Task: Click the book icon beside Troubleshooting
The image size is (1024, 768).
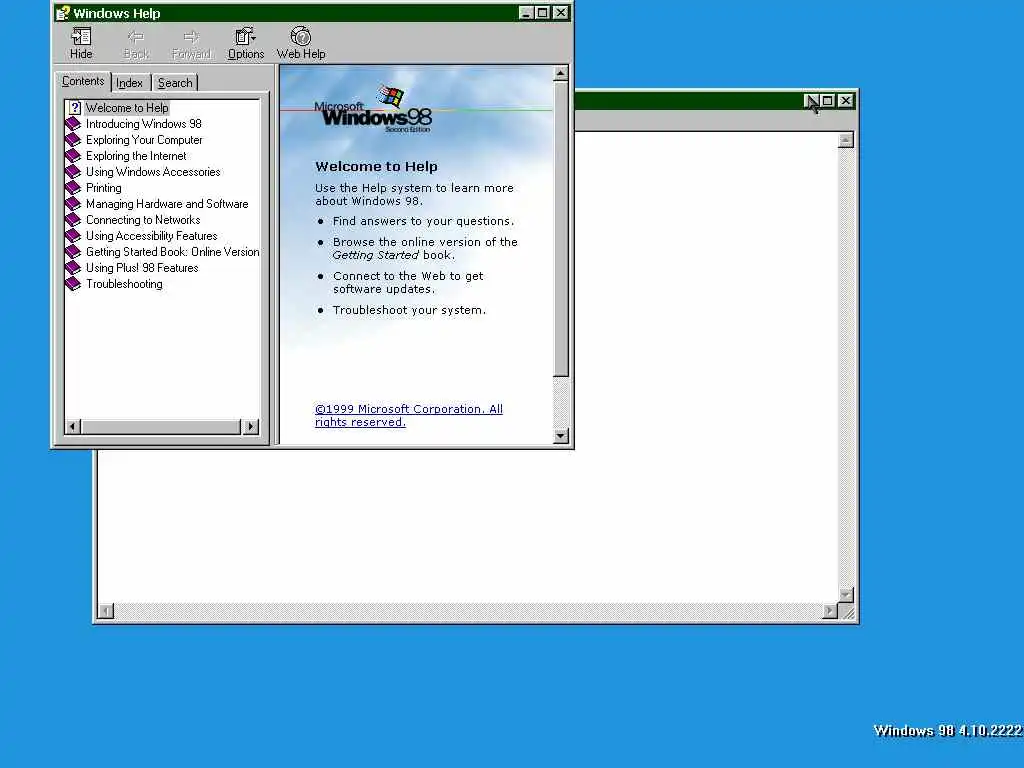Action: (x=73, y=283)
